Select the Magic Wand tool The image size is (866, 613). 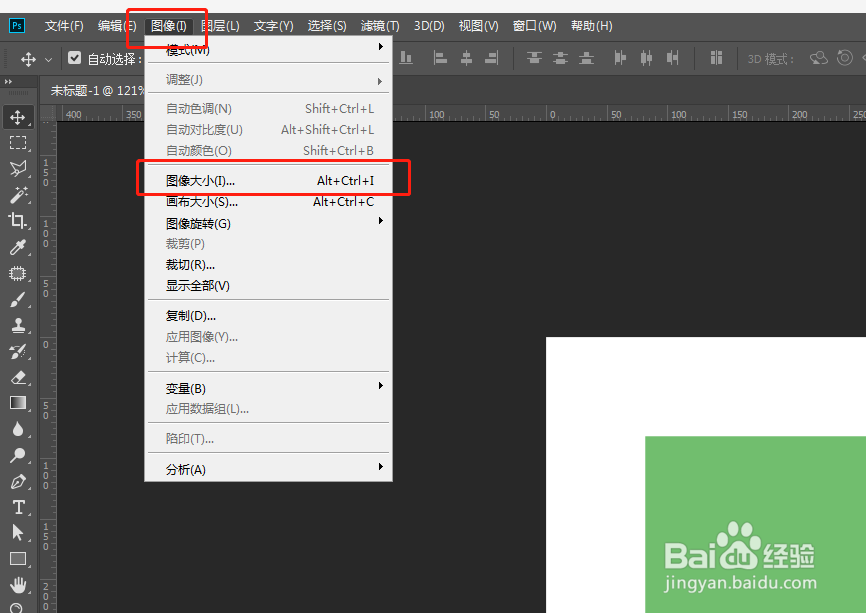[x=18, y=195]
